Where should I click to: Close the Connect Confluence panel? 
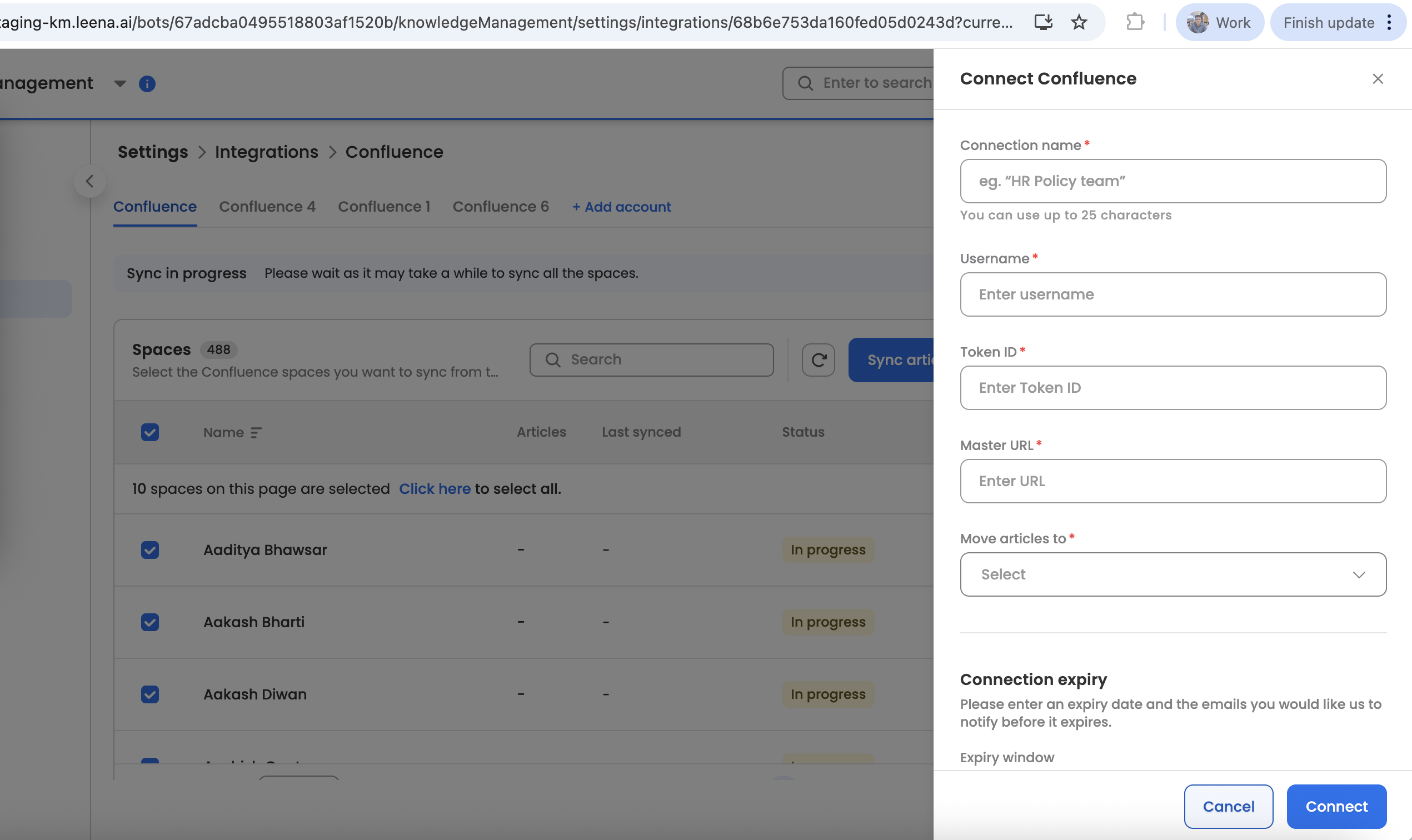[x=1378, y=79]
